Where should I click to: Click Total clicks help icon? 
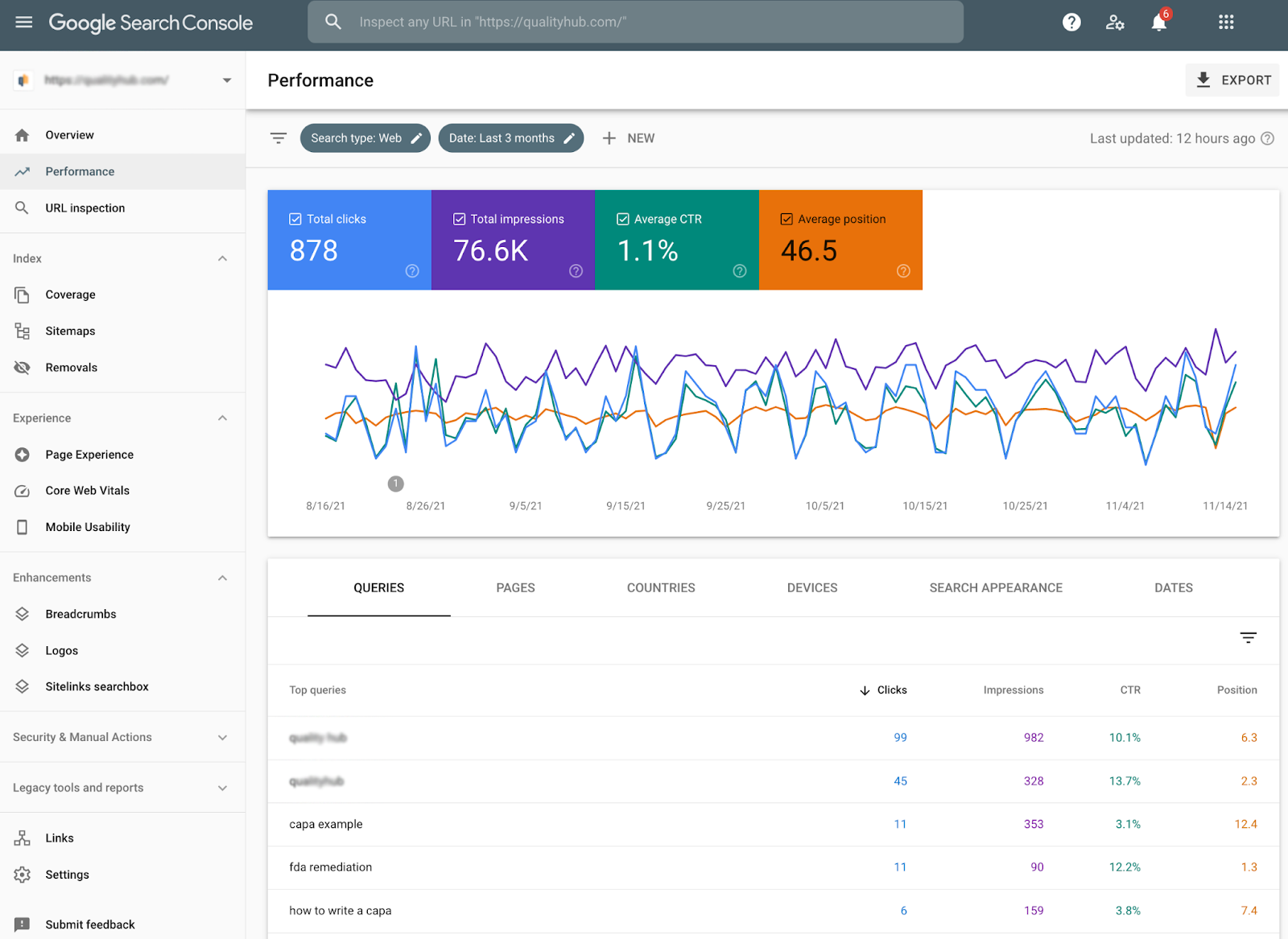[x=412, y=271]
